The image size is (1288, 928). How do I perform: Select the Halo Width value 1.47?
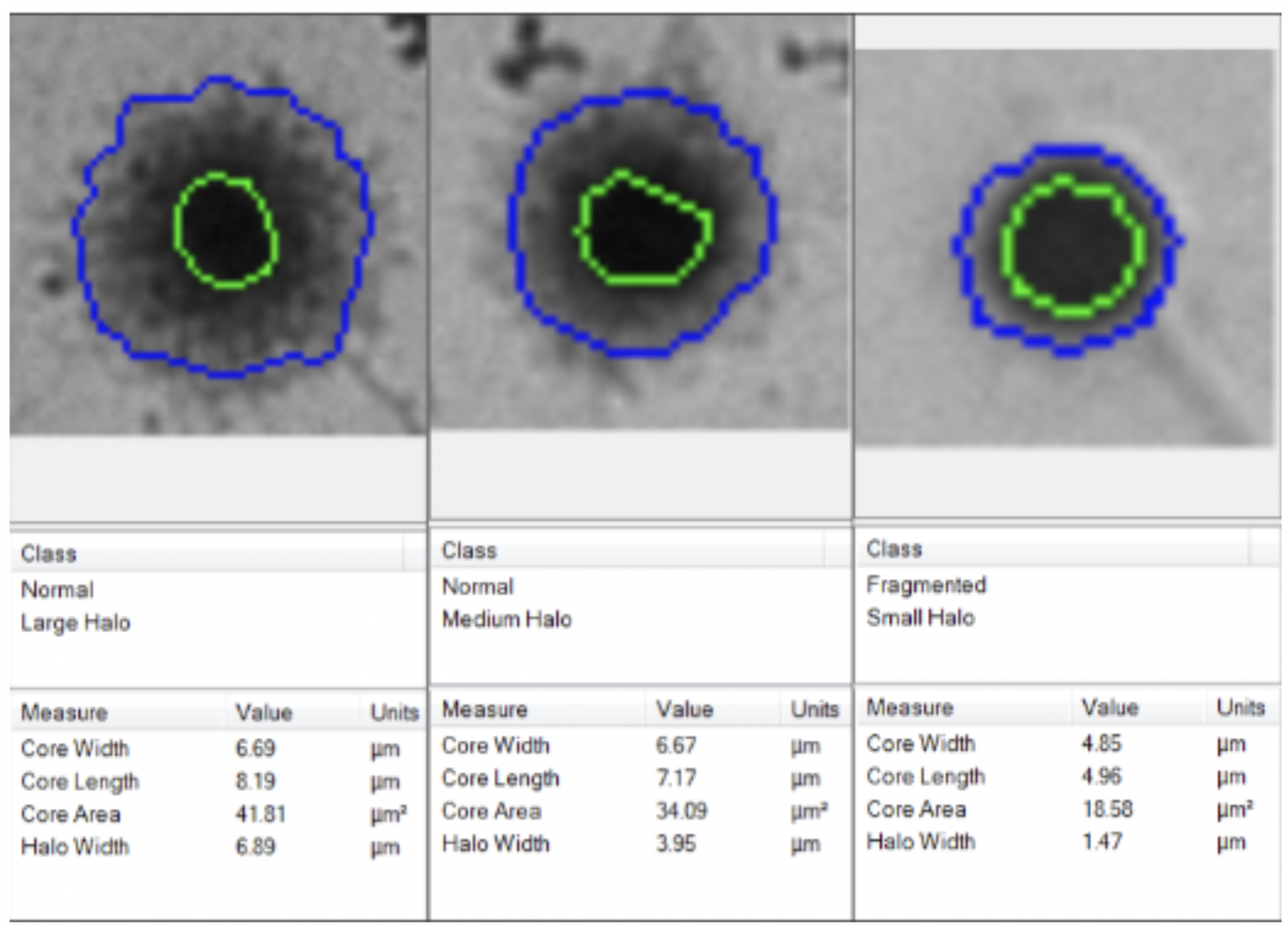pyautogui.click(x=1102, y=842)
